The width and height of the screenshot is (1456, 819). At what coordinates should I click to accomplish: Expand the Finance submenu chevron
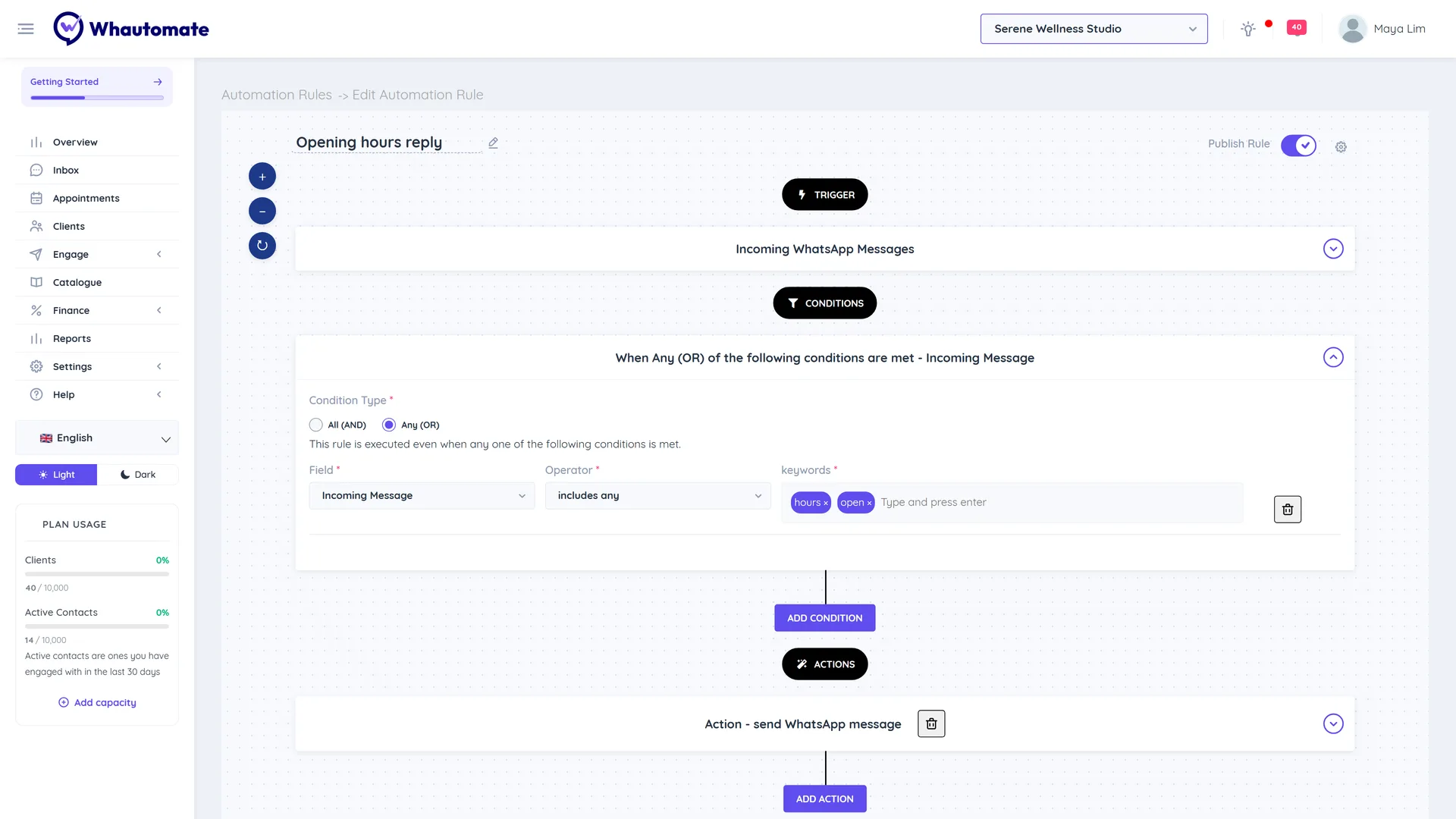point(159,311)
